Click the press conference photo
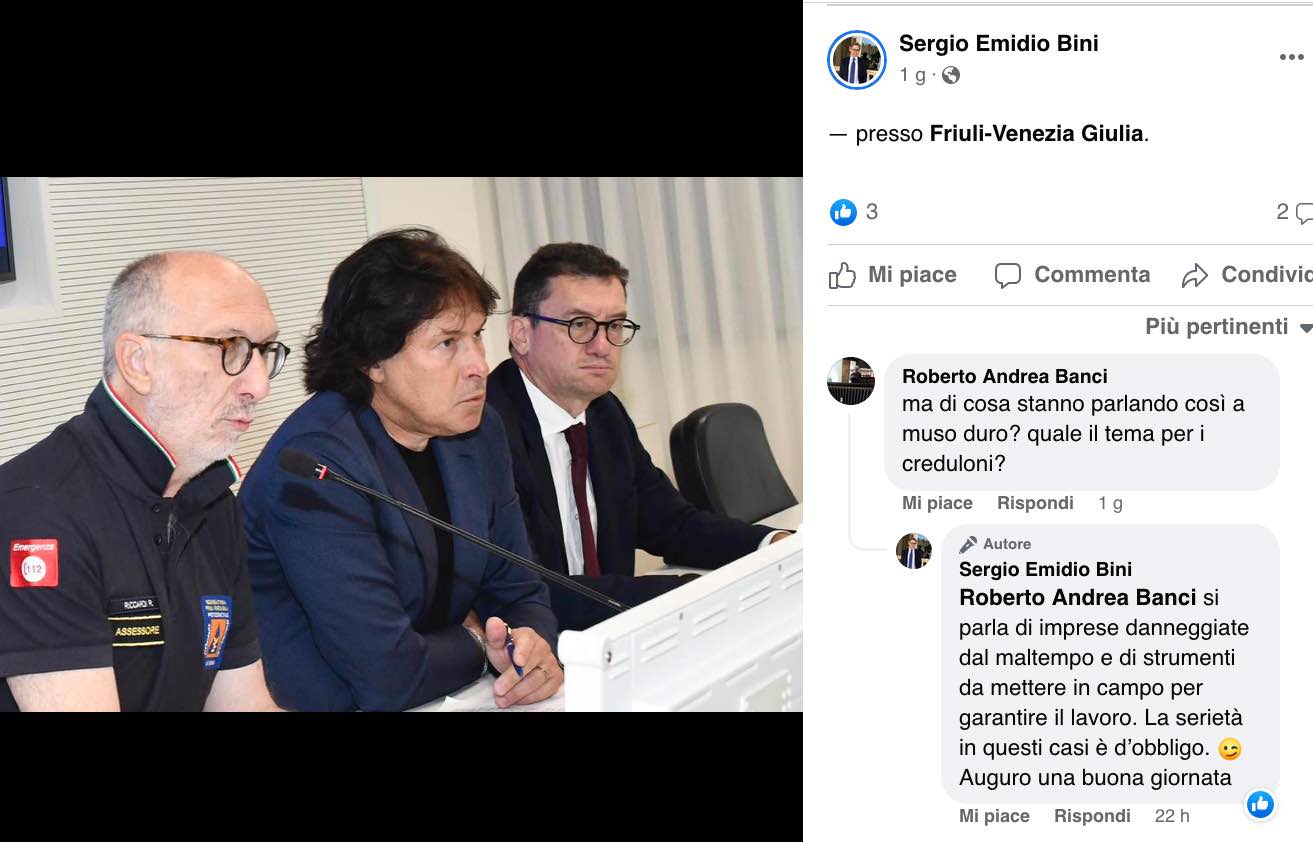Image resolution: width=1313 pixels, height=842 pixels. 401,444
